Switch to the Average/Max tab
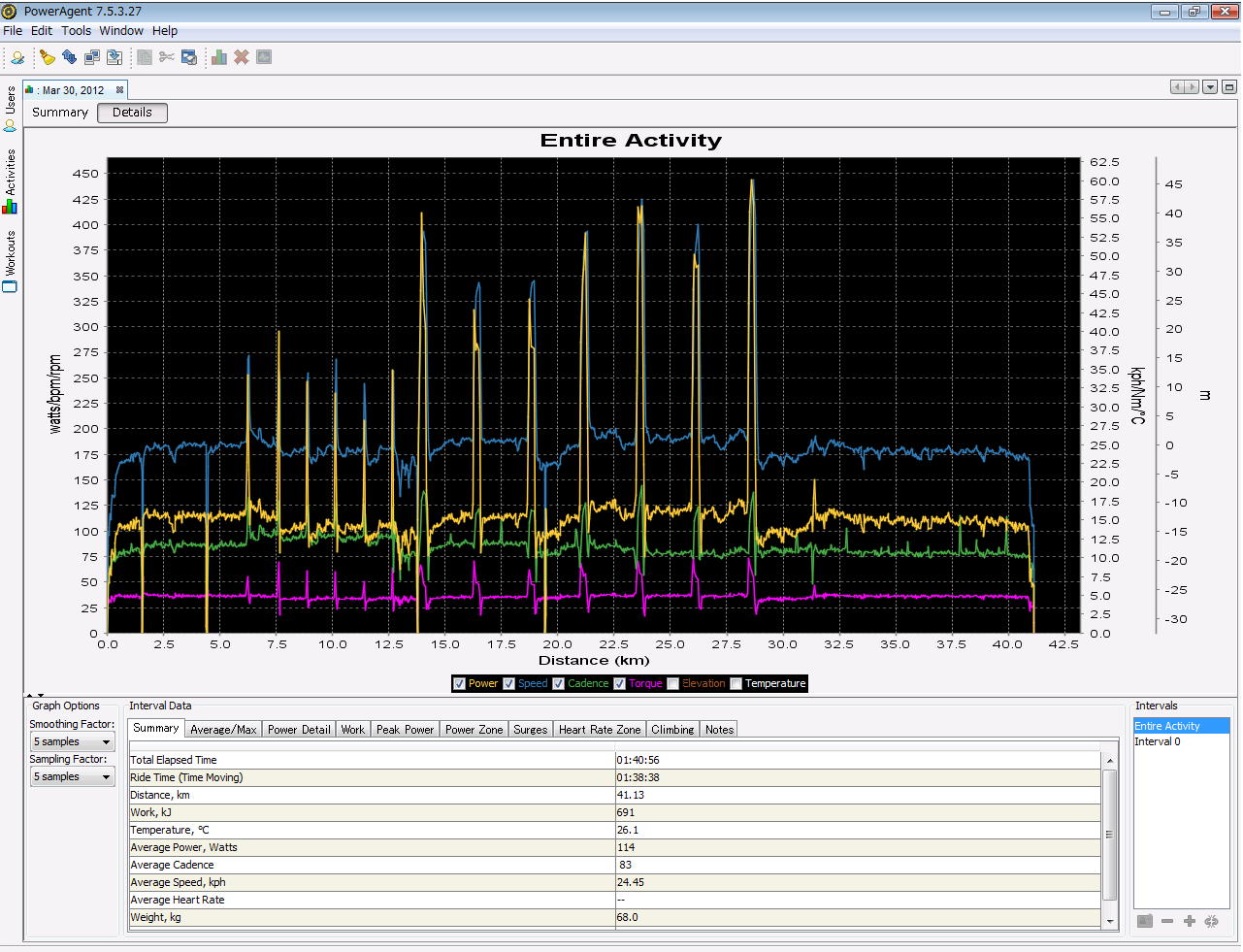 coord(223,729)
